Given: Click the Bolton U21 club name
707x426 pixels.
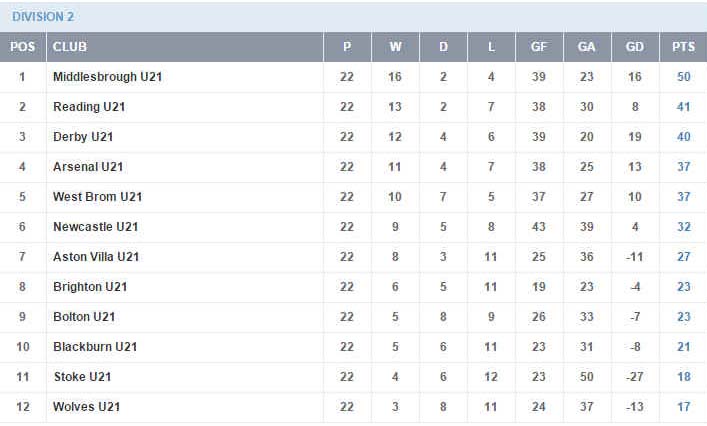Looking at the screenshot, I should pos(84,317).
